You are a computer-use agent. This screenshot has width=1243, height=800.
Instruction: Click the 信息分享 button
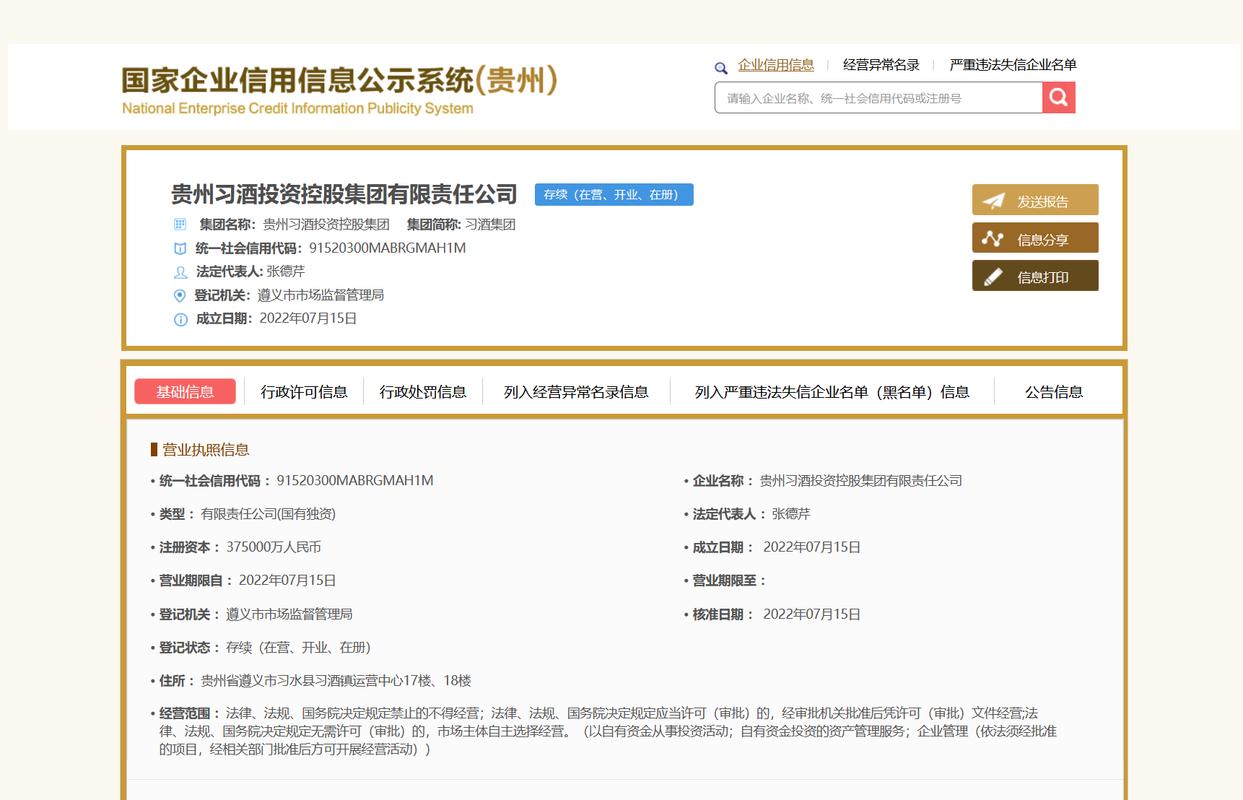pyautogui.click(x=1035, y=238)
